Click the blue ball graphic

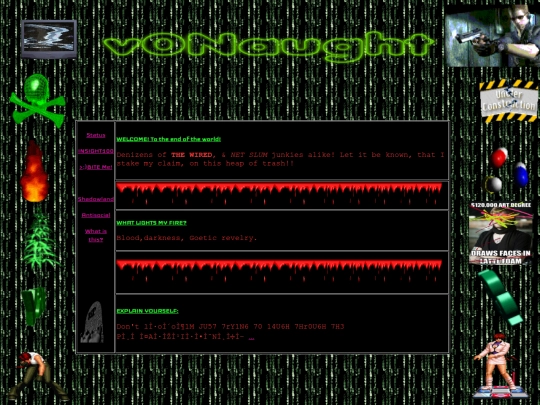[x=521, y=175]
